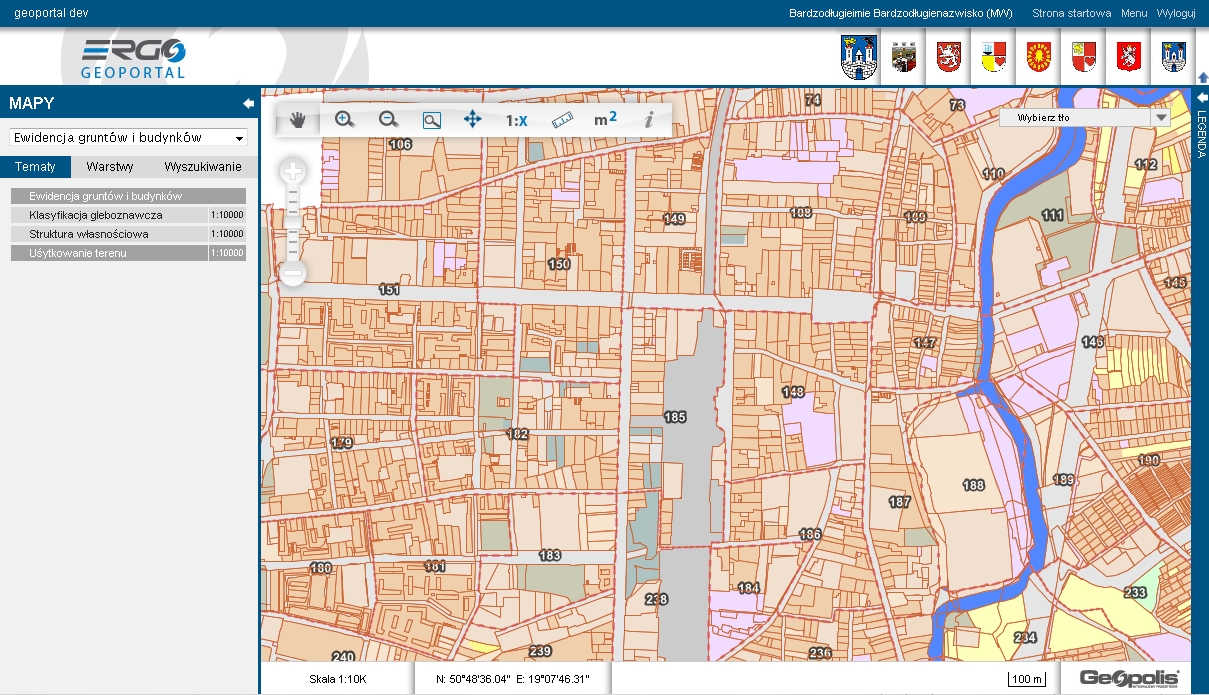Click the red lion coat of arms
The height and width of the screenshot is (695, 1209).
(x=948, y=57)
